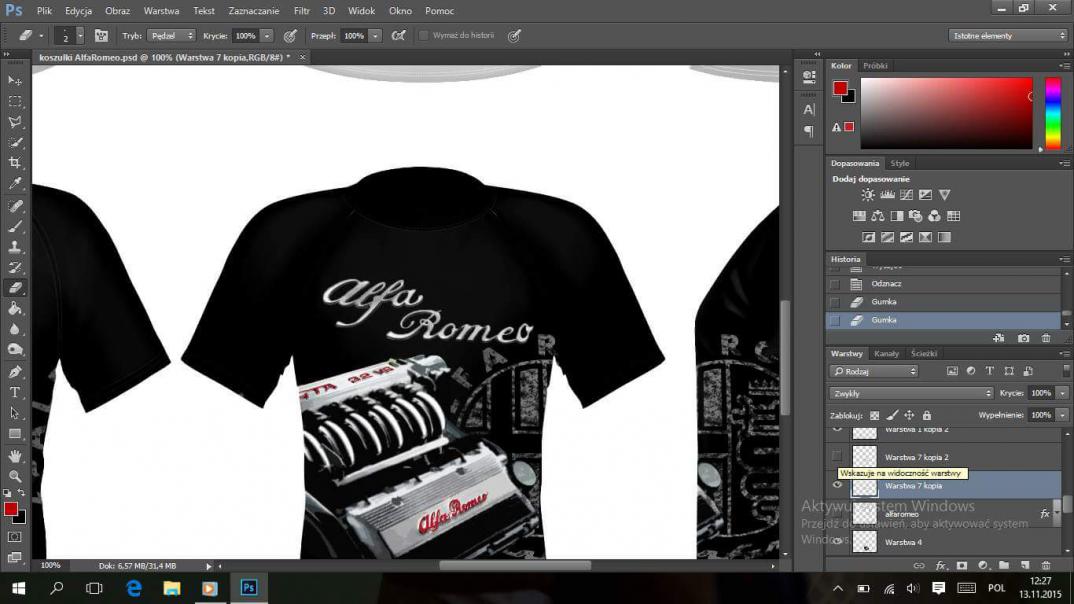Image resolution: width=1074 pixels, height=604 pixels.
Task: Show the Warstwa 7 kopia 2 layer
Action: (x=837, y=456)
